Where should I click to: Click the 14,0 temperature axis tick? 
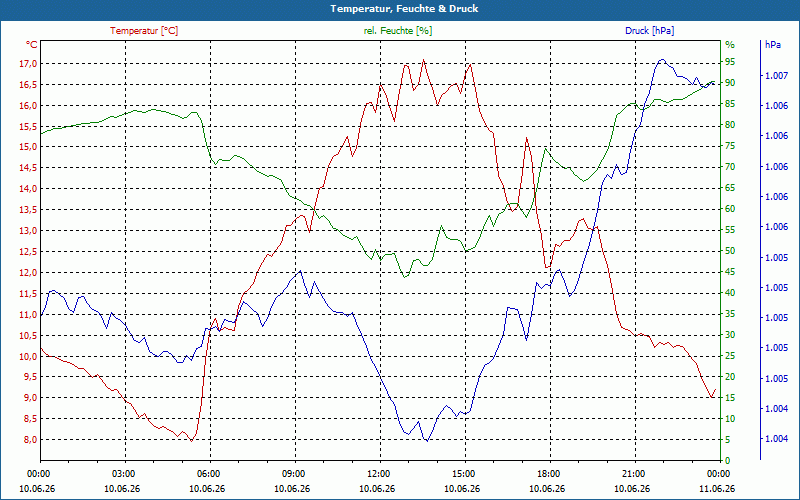pyautogui.click(x=29, y=189)
